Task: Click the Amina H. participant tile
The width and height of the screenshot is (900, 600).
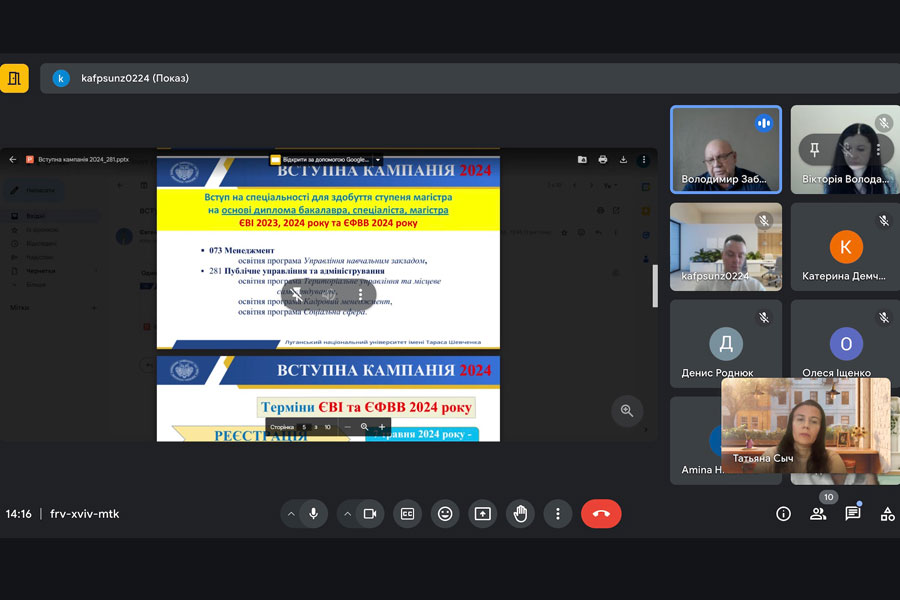Action: pyautogui.click(x=696, y=441)
